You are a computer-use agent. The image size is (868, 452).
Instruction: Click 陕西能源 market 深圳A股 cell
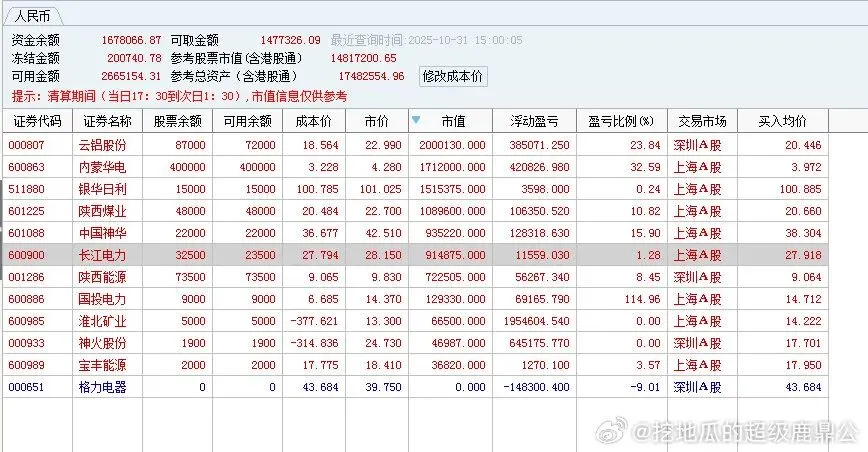[698, 277]
